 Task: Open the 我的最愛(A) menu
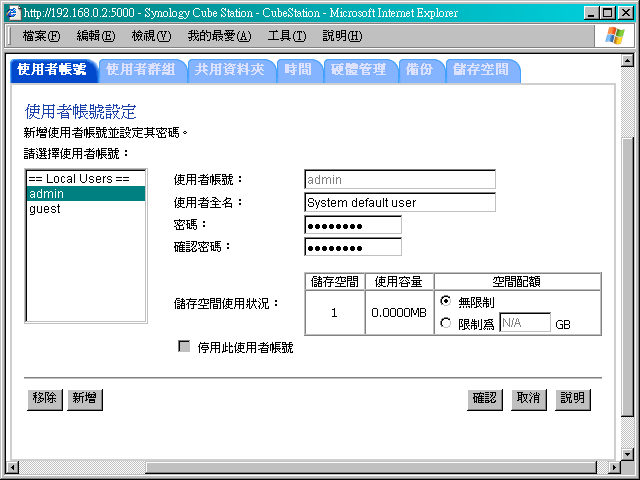[220, 36]
